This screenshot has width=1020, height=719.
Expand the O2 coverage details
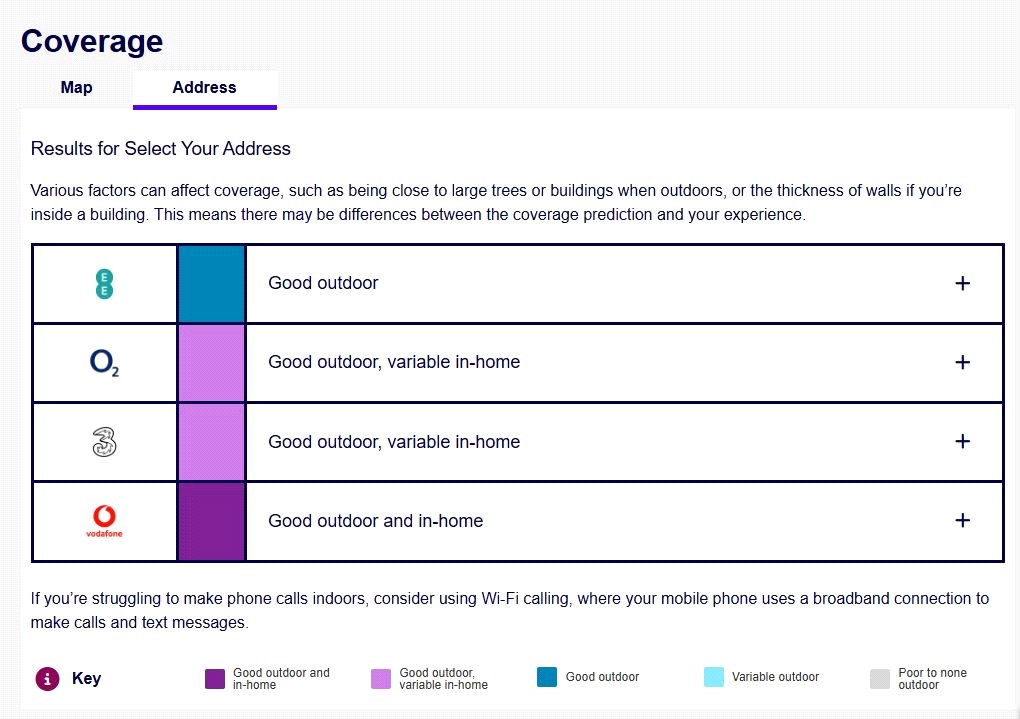pos(962,363)
